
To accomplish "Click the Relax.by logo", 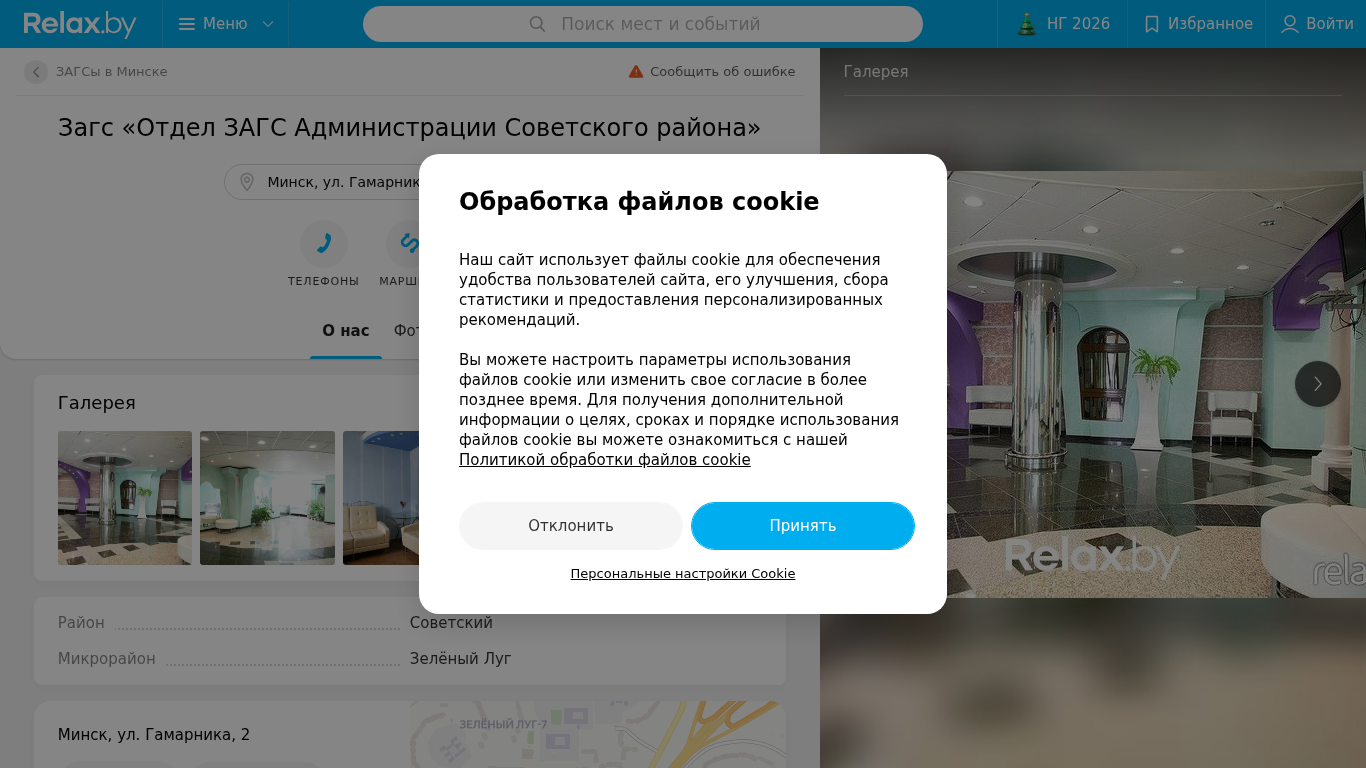I will [80, 24].
